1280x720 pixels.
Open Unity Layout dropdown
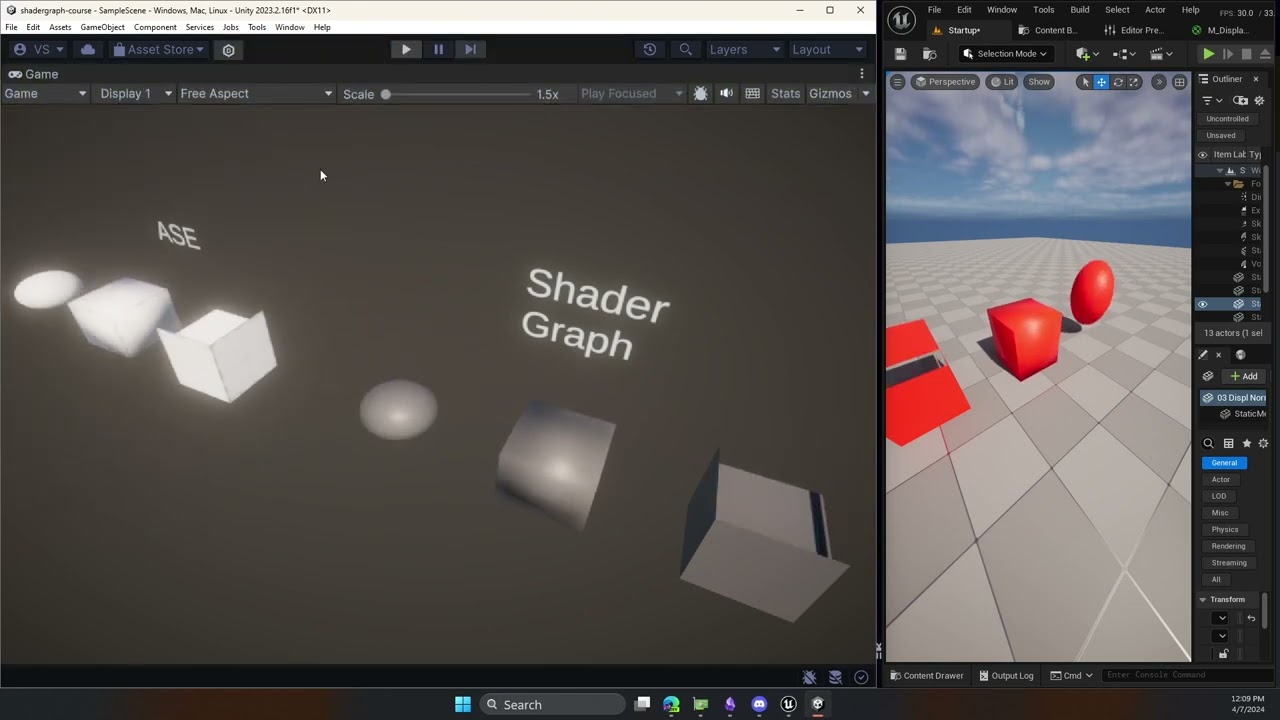pyautogui.click(x=828, y=49)
